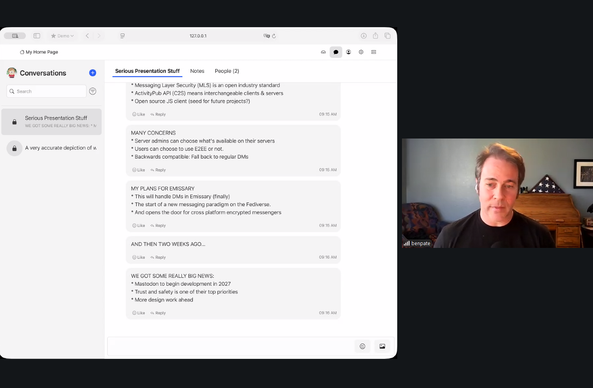Attach an image using the composer picture icon
593x388 pixels.
tap(382, 346)
